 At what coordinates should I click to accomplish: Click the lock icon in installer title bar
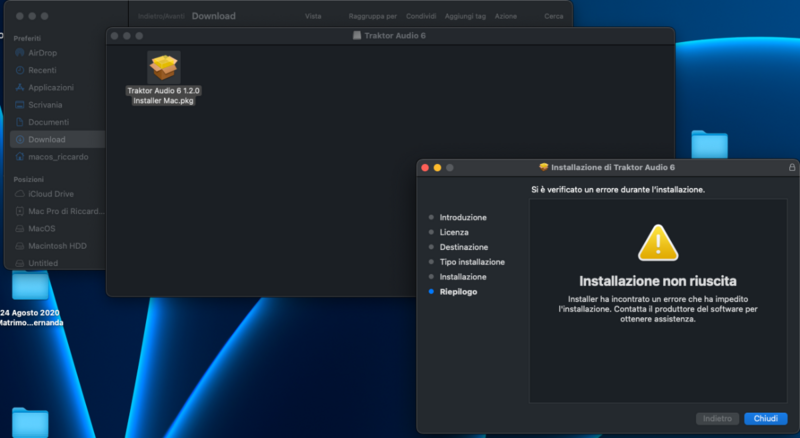coord(792,167)
